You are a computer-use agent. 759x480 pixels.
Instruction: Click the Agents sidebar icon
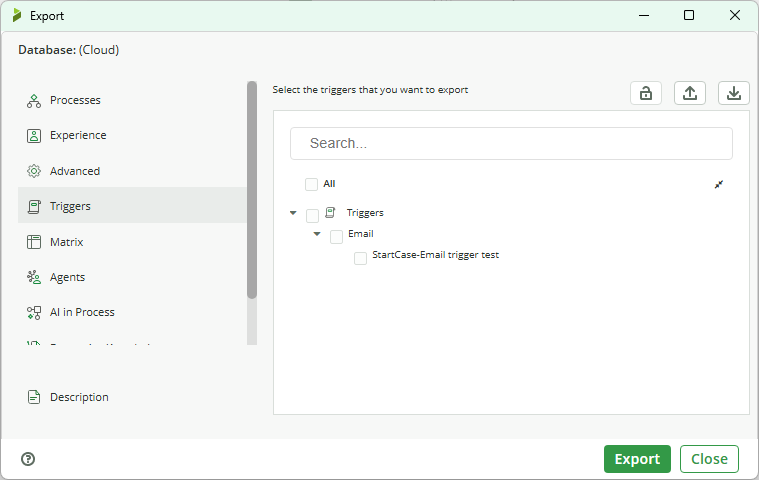click(x=34, y=277)
